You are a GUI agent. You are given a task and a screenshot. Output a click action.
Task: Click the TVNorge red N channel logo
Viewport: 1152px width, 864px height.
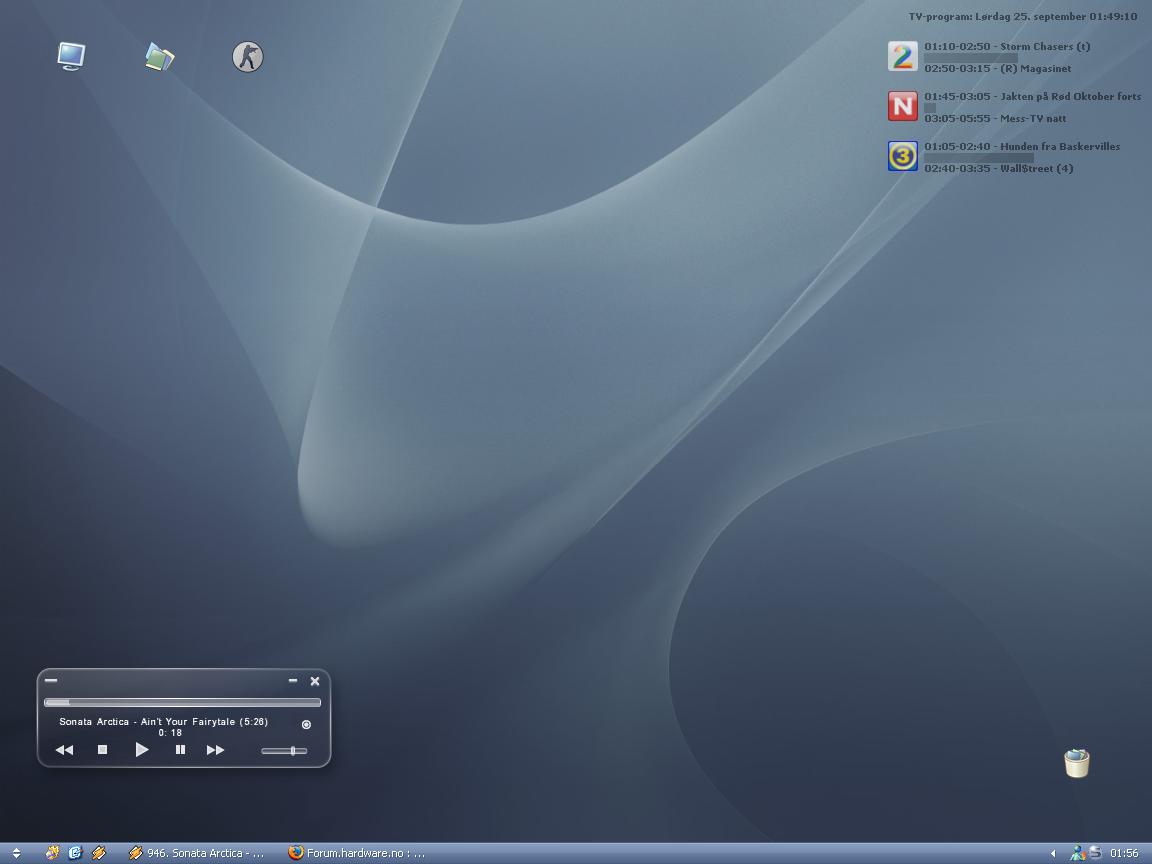click(902, 106)
